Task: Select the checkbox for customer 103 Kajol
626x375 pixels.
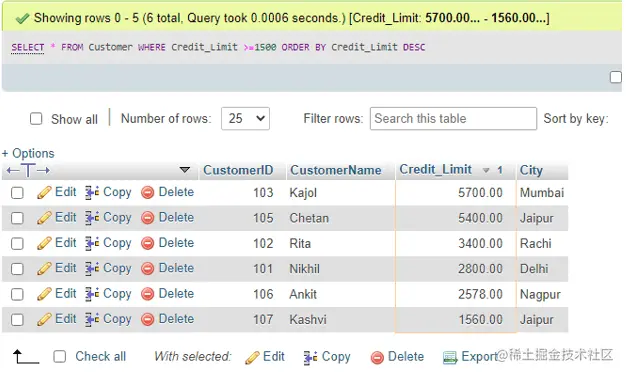Action: (17, 193)
